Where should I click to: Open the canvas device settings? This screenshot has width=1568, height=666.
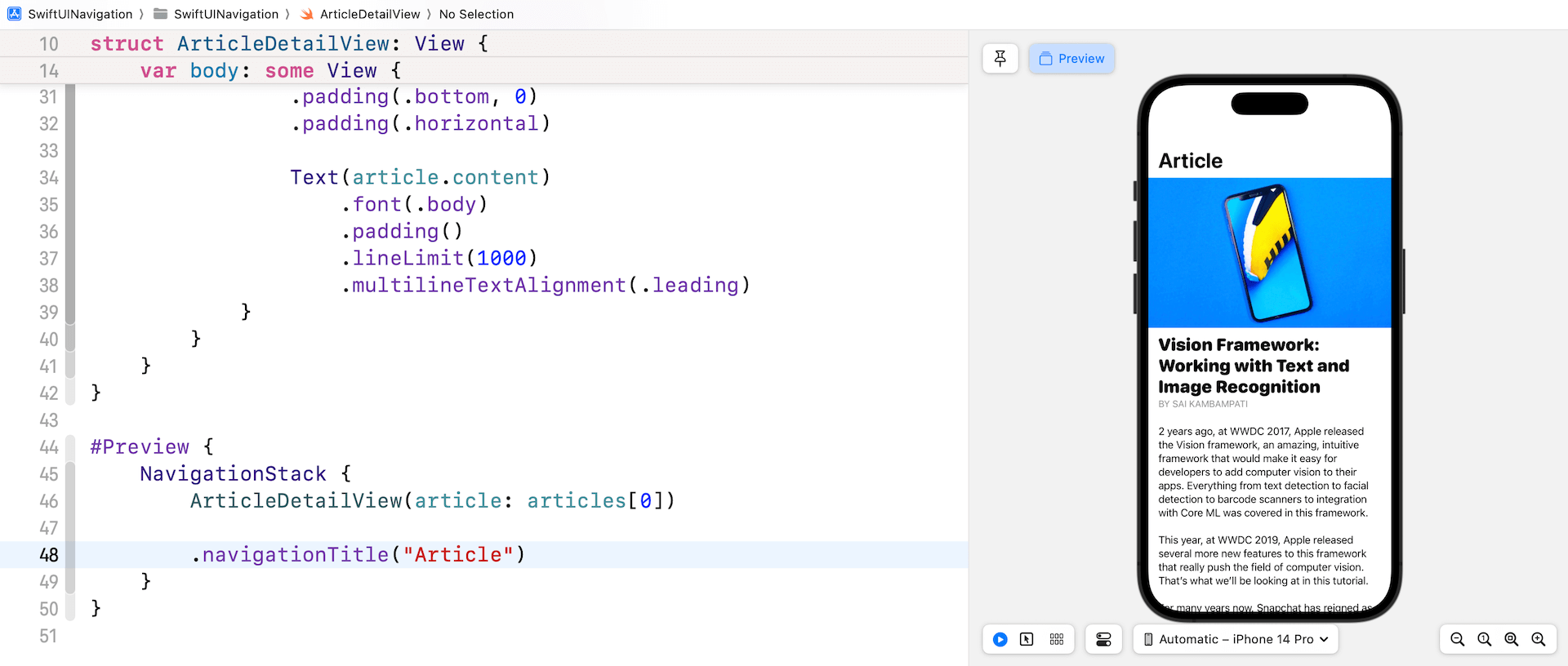pyautogui.click(x=1103, y=639)
